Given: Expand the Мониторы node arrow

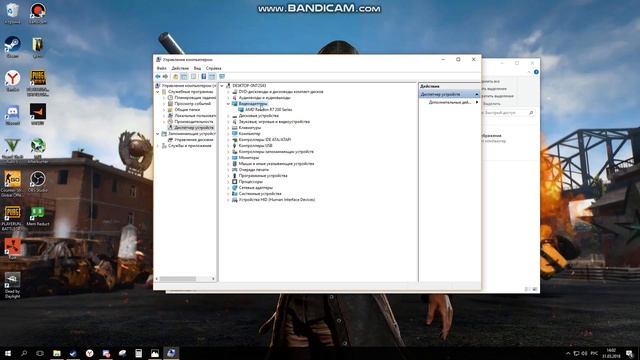Looking at the screenshot, I should tap(228, 158).
